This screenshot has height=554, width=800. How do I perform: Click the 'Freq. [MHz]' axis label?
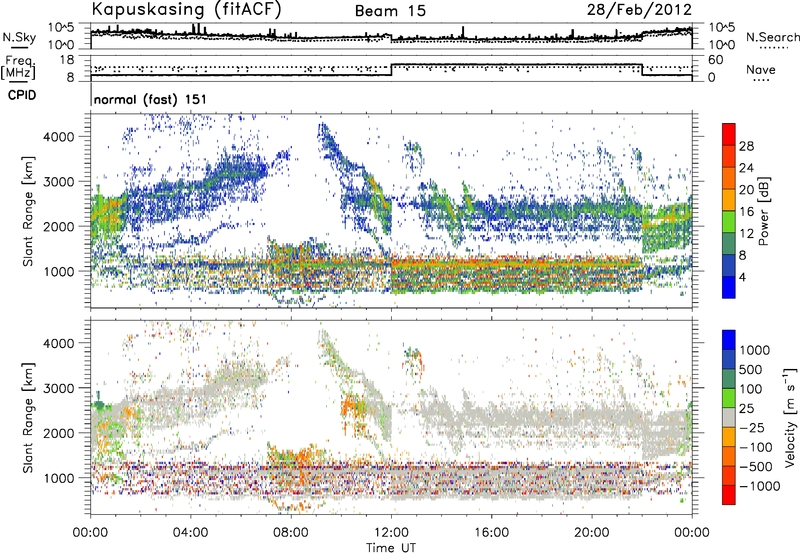(18, 67)
